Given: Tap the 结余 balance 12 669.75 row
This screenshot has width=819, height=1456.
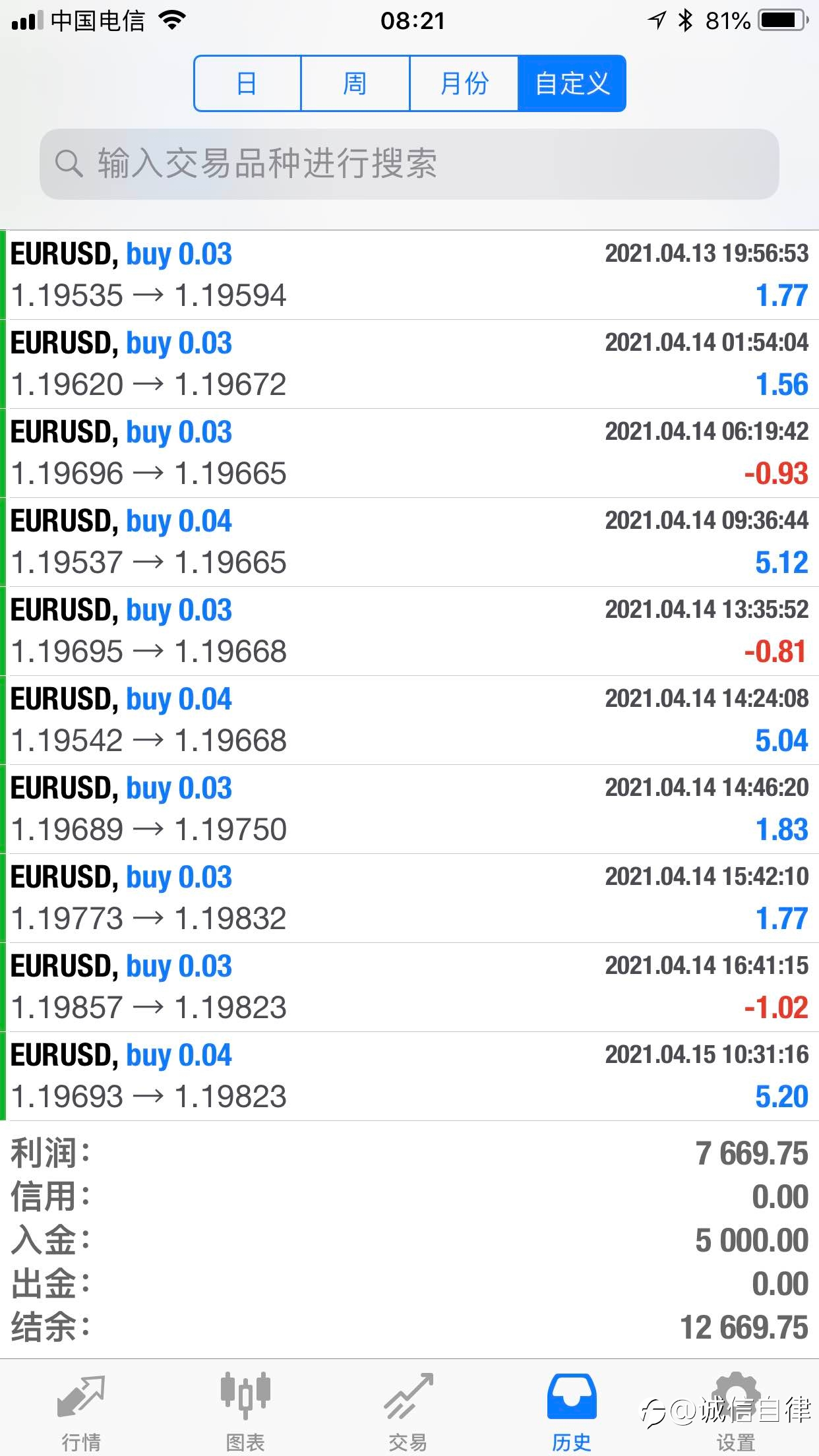Looking at the screenshot, I should (409, 1327).
